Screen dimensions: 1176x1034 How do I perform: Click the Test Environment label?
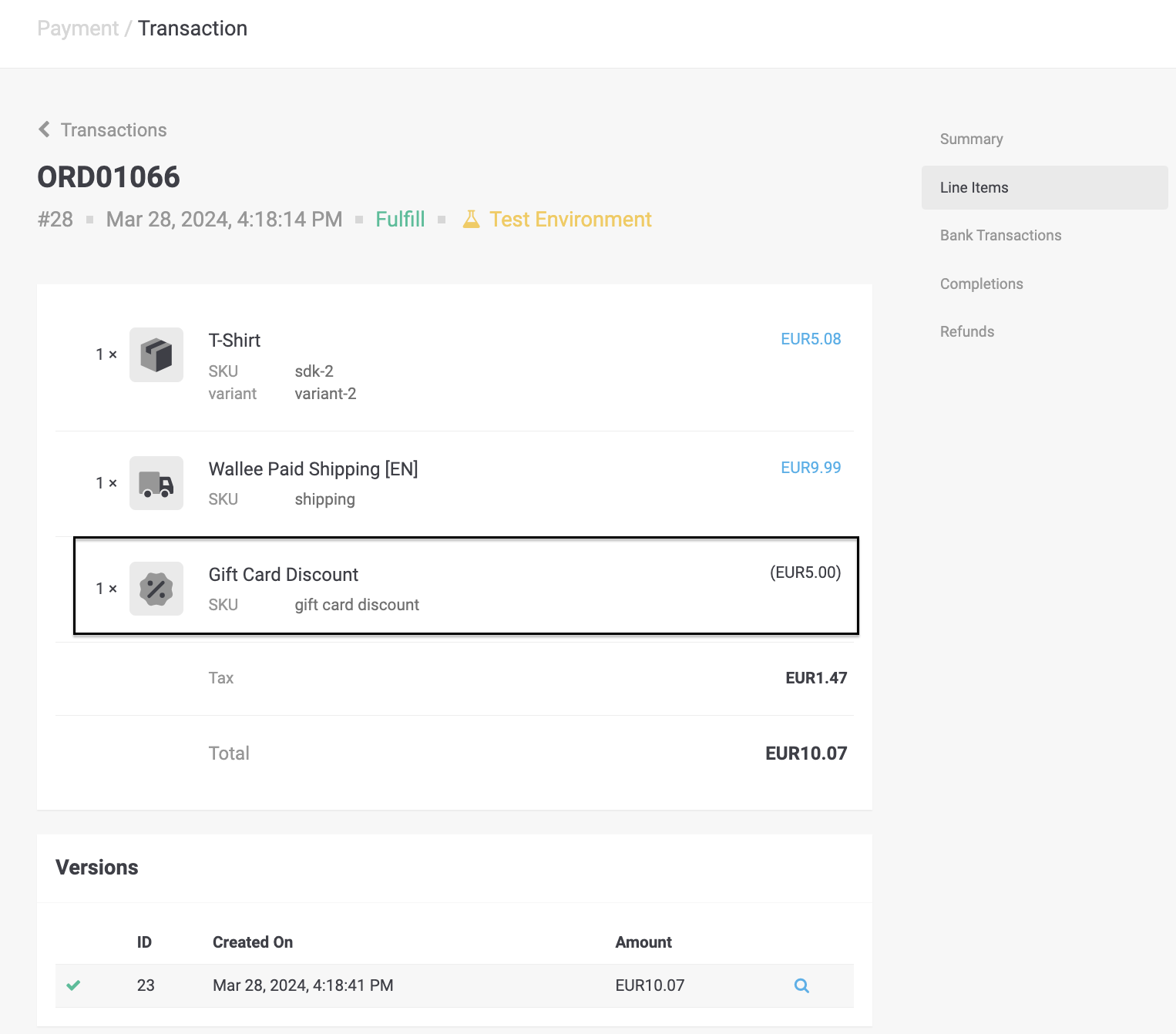[570, 220]
